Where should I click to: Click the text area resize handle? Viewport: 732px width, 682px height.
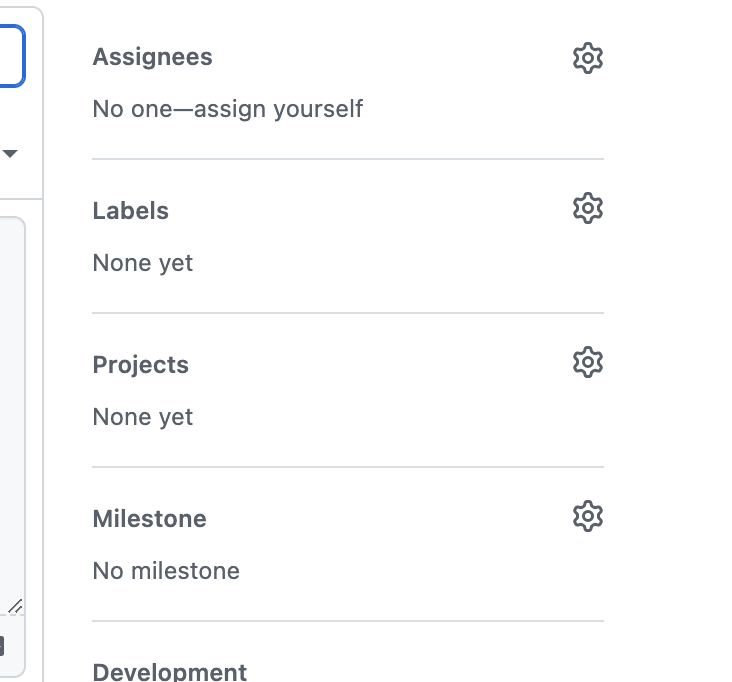(15, 606)
